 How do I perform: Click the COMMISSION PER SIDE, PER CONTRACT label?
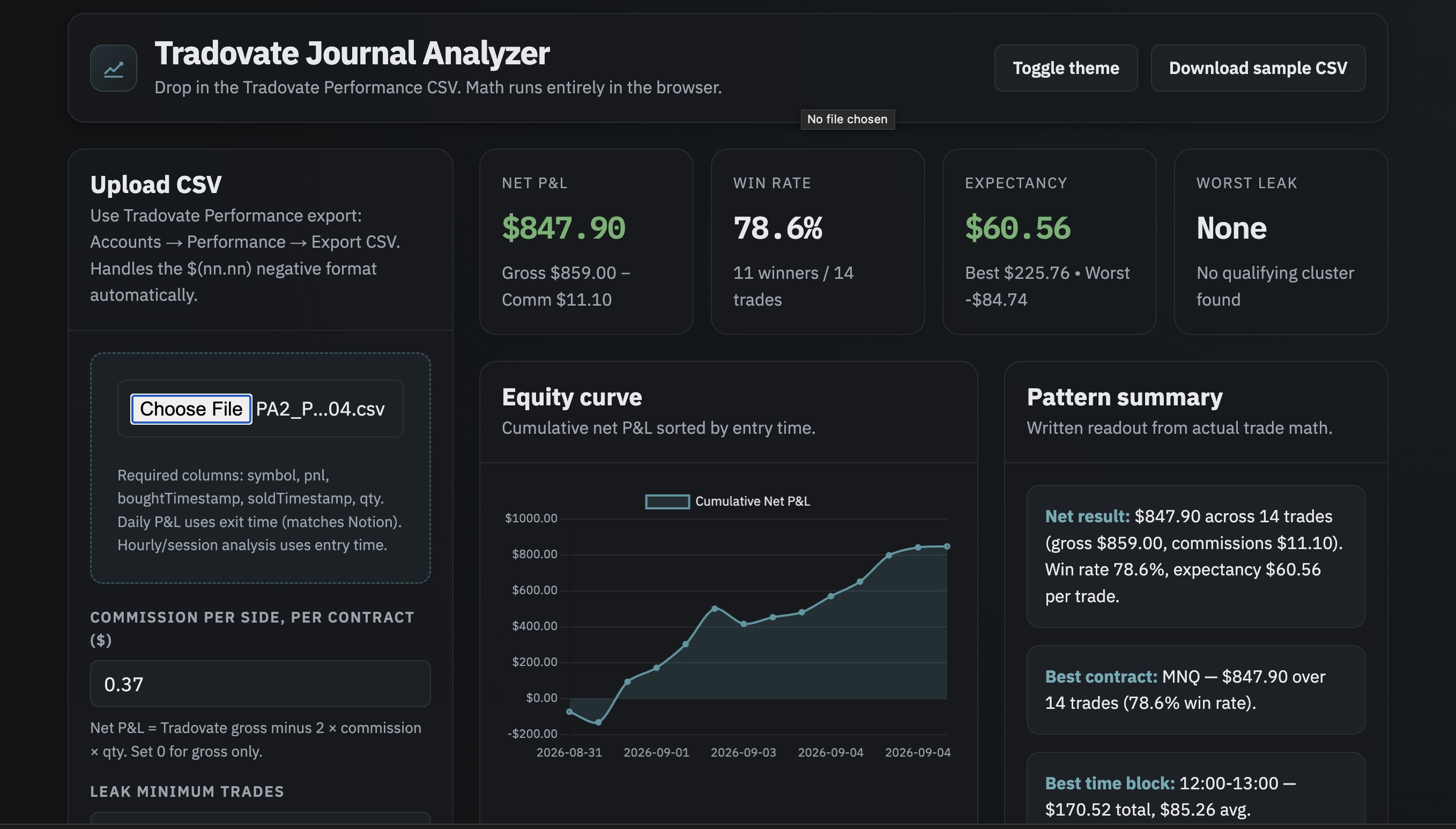(x=252, y=628)
